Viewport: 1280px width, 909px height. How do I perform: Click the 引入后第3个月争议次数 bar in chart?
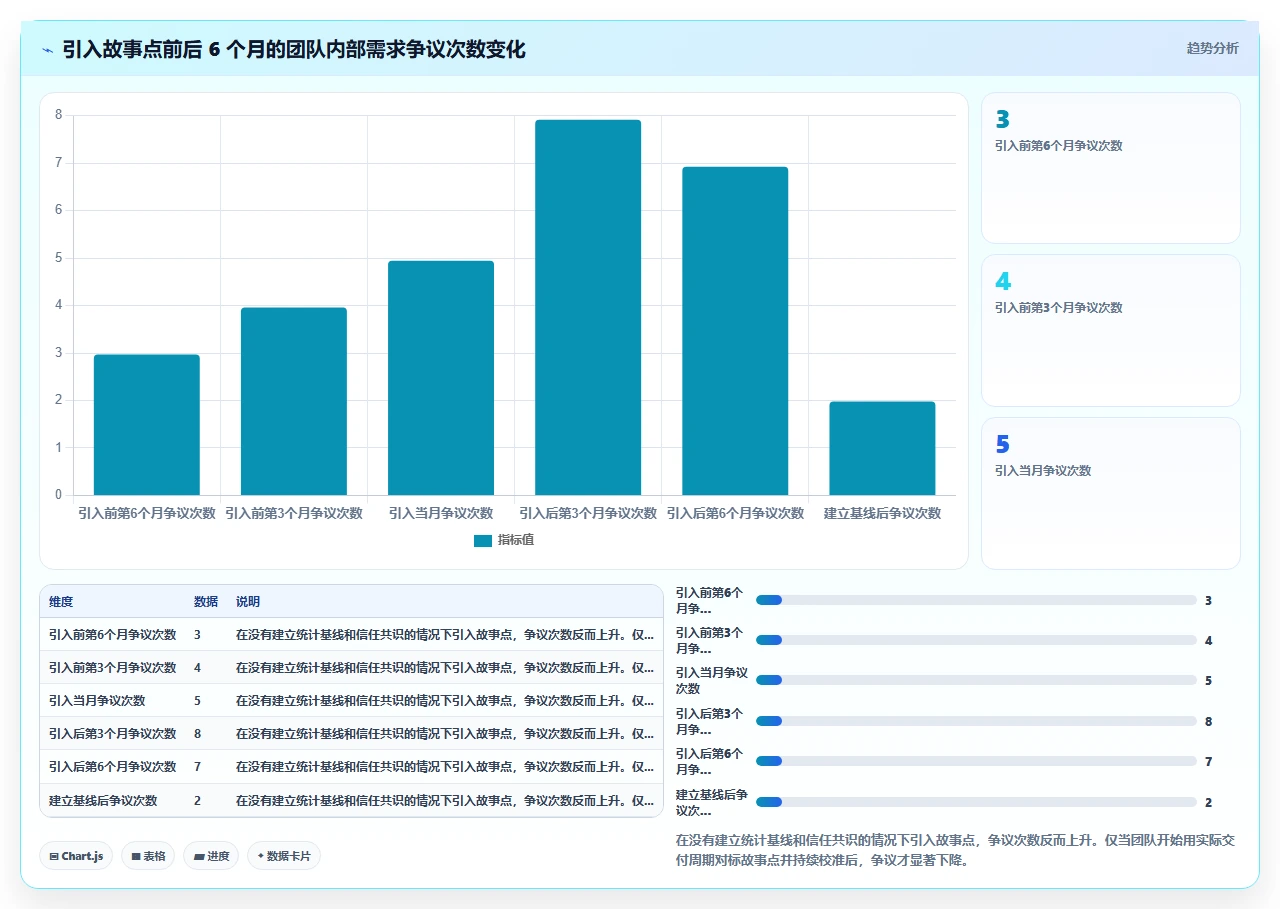tap(588, 308)
